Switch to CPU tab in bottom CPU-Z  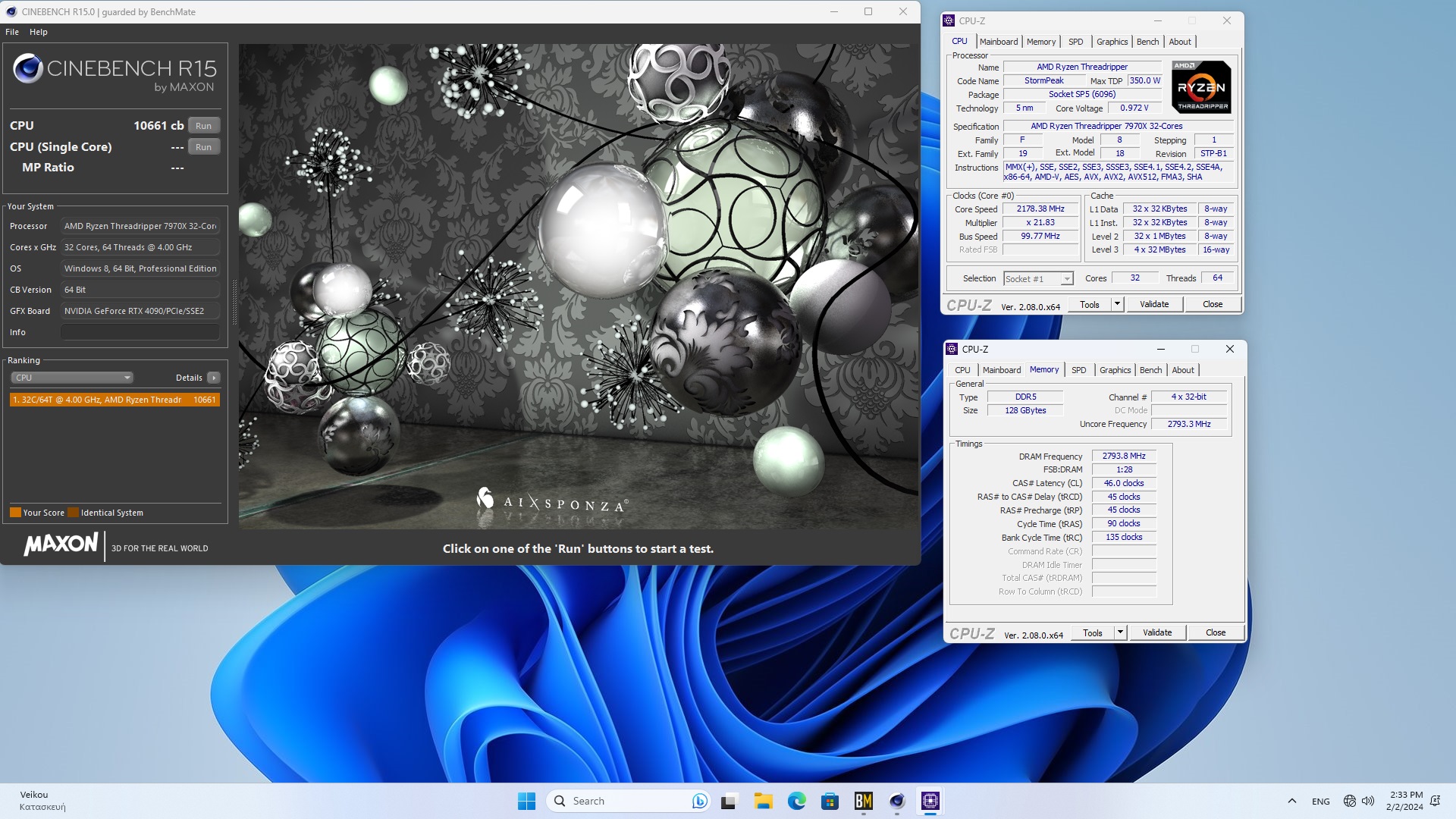point(962,370)
